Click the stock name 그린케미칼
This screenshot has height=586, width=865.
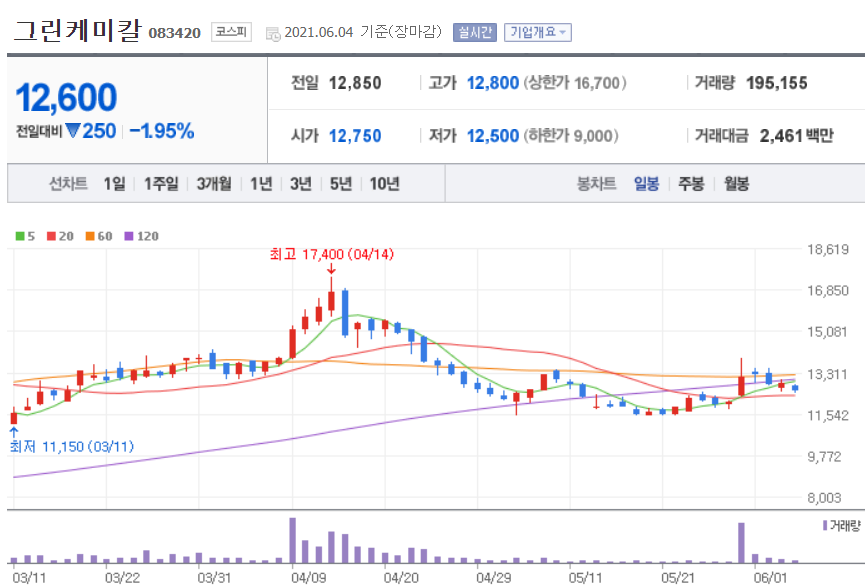77,30
